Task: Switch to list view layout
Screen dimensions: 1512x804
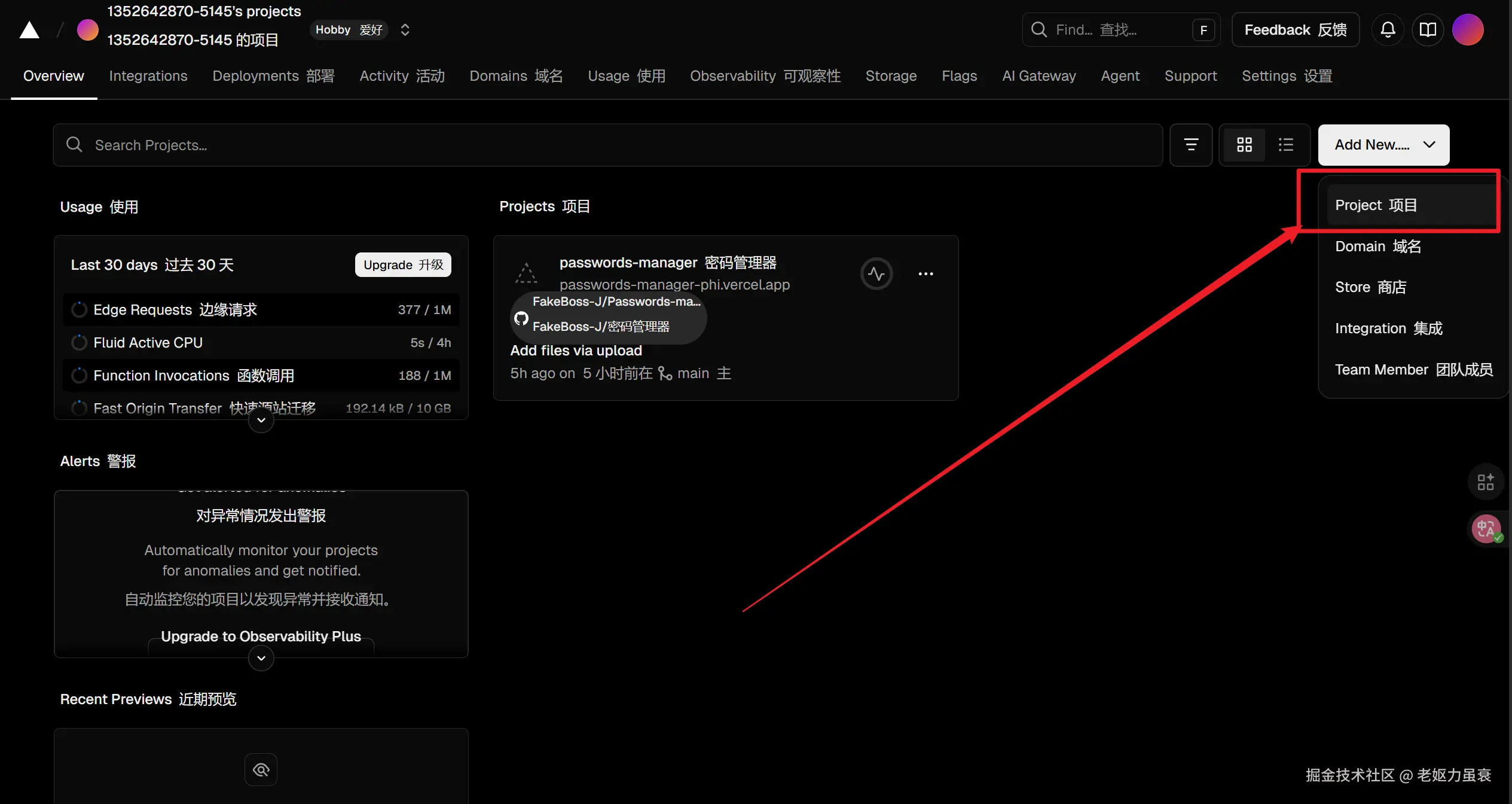Action: click(1285, 145)
